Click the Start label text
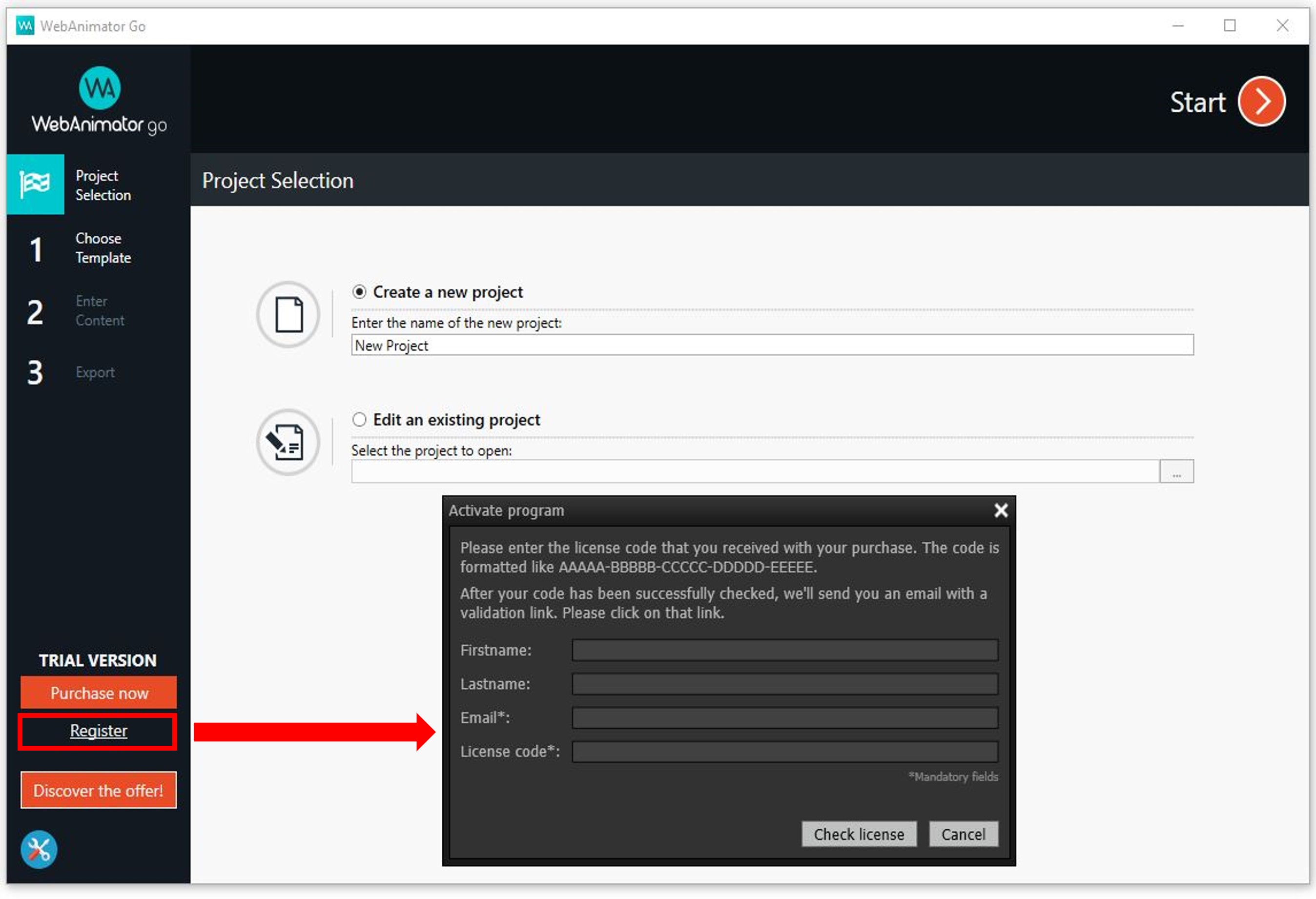The width and height of the screenshot is (1316, 899). point(1198,102)
